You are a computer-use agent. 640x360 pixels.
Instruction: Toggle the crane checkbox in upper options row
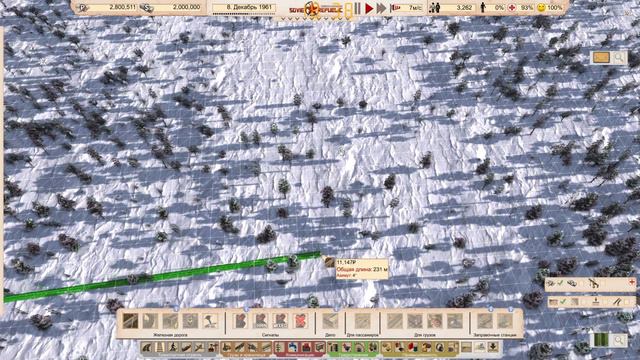(x=603, y=283)
